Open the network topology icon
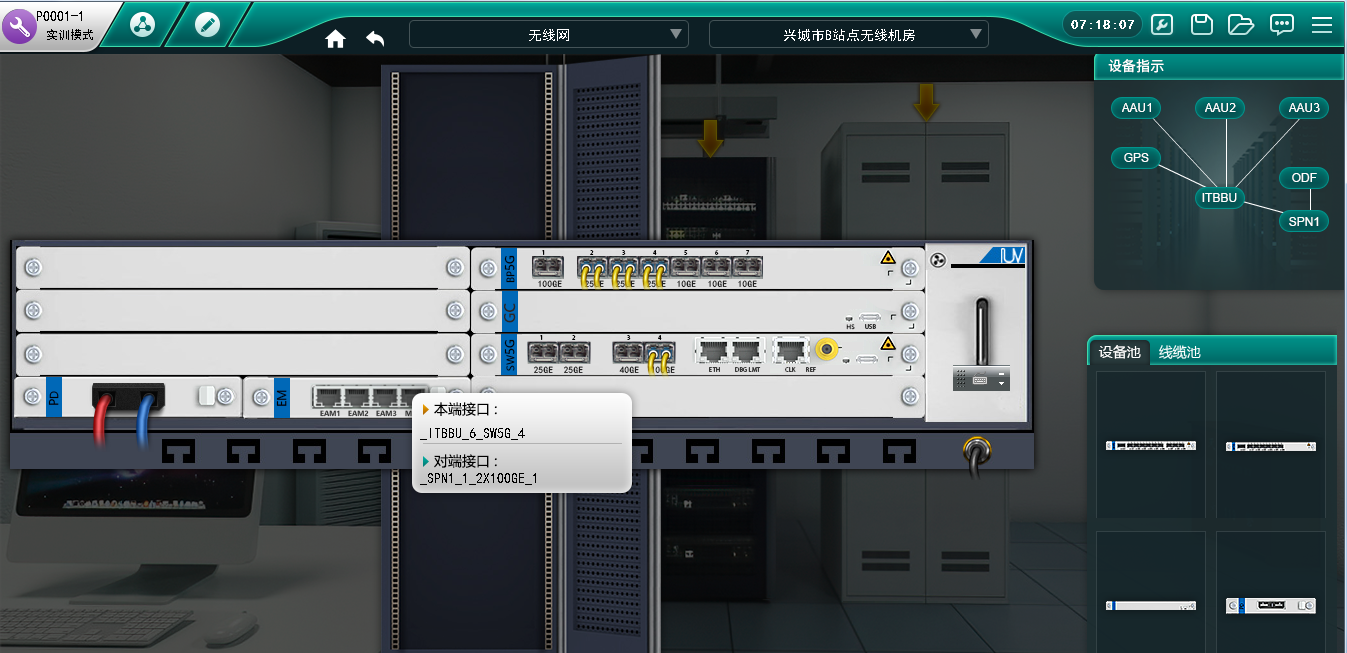Screen dimensions: 1347x653 [x=143, y=25]
